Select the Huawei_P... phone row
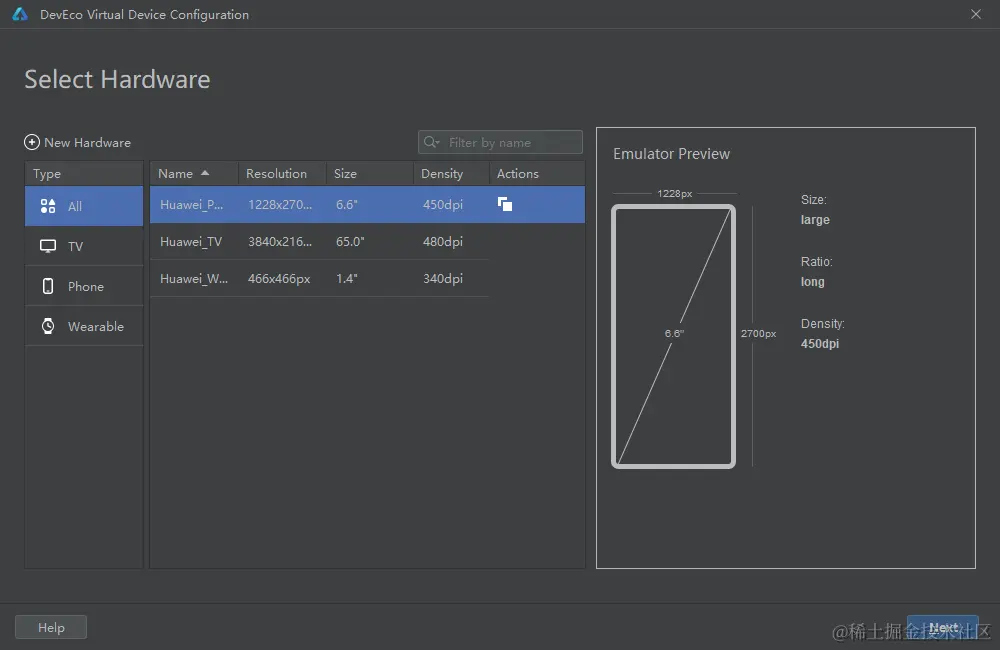Screen dimensions: 1000x650 click(x=367, y=205)
